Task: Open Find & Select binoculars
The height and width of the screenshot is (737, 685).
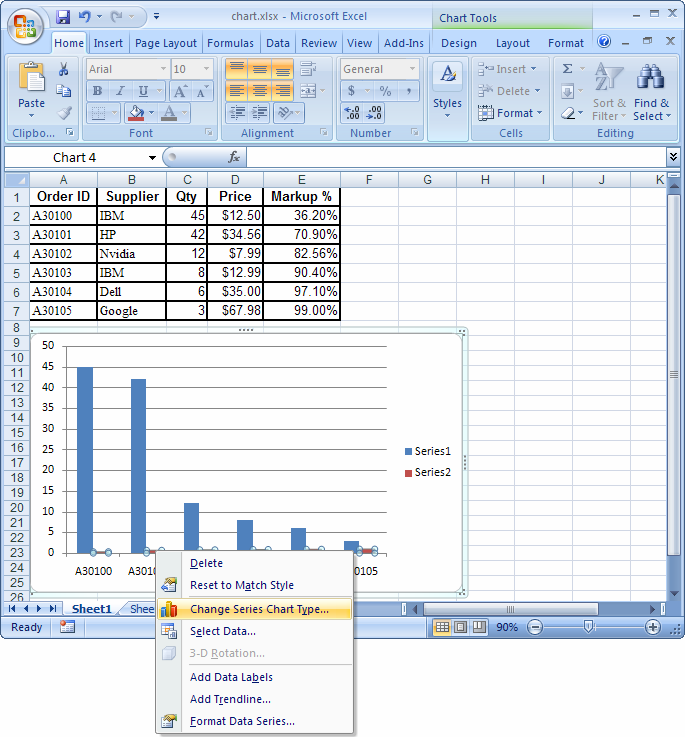Action: click(x=651, y=91)
